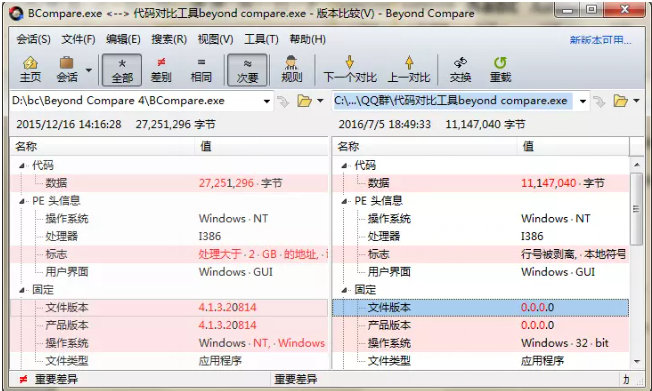Select right 用户界面 row Windows GUI
Screen dimensions: 652x391
[481, 272]
